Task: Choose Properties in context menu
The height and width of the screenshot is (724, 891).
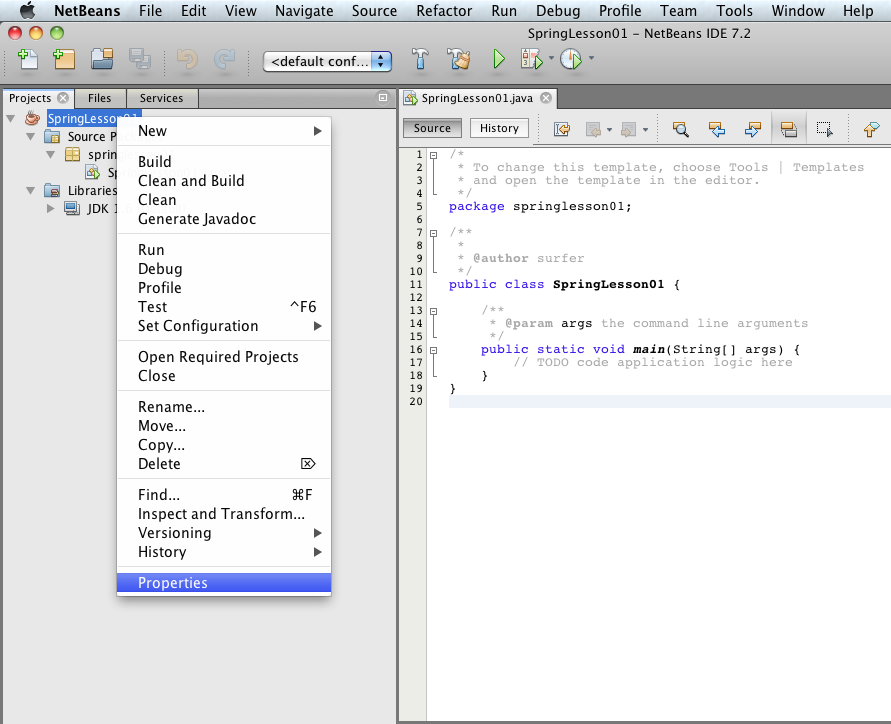Action: click(x=224, y=582)
